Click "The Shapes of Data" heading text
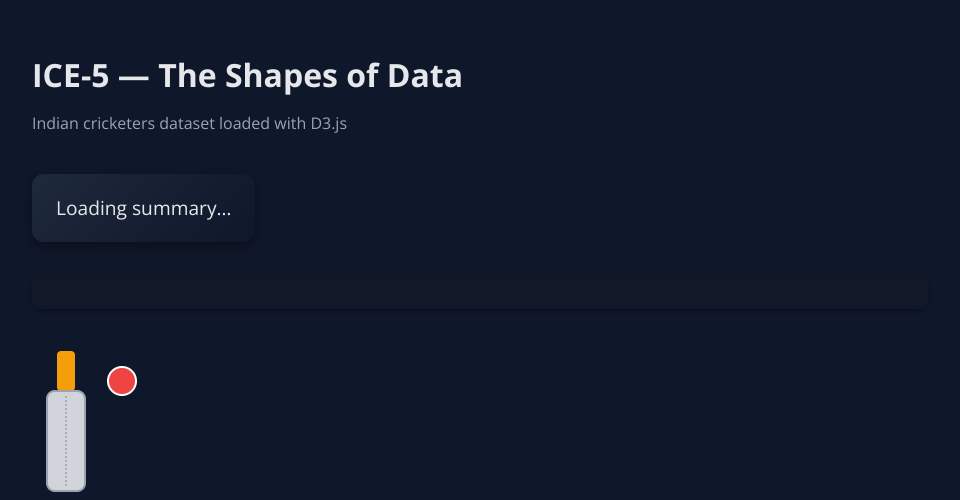Image resolution: width=960 pixels, height=500 pixels. tap(310, 76)
